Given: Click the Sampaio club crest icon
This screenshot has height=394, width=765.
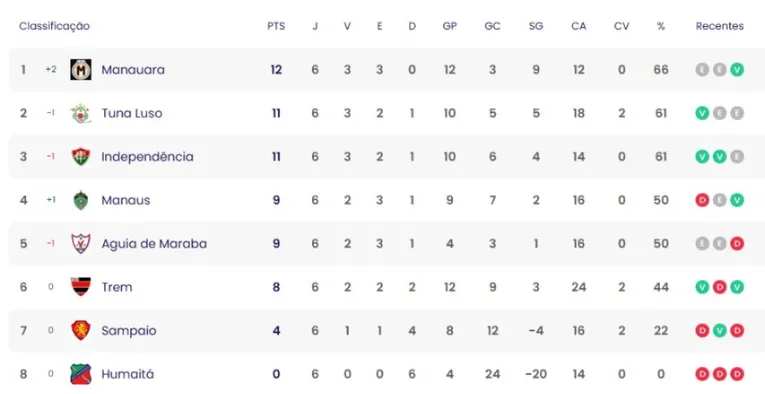Looking at the screenshot, I should point(81,330).
